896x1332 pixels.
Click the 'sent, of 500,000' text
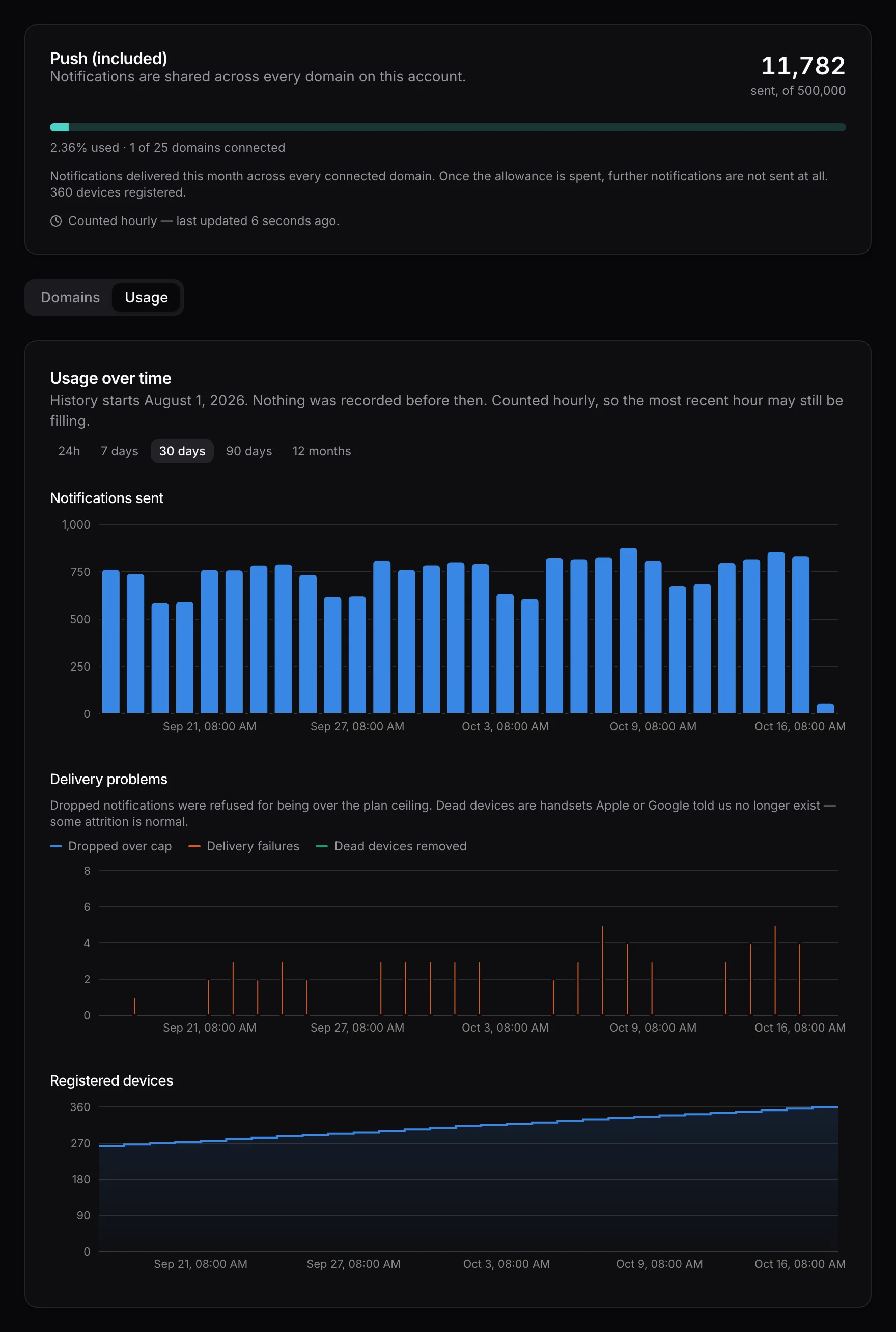pos(798,90)
